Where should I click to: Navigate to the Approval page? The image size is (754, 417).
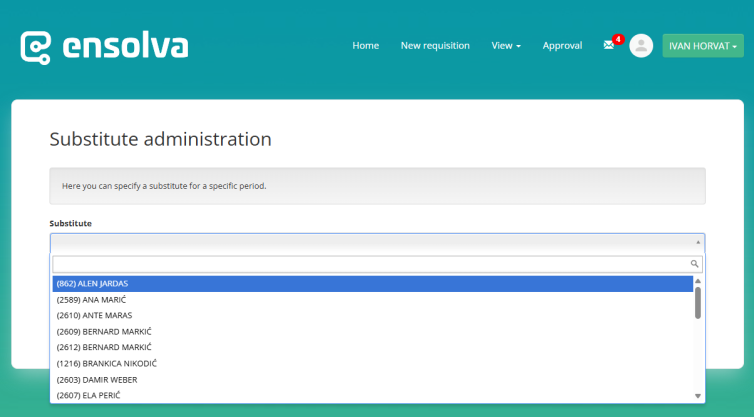(562, 46)
